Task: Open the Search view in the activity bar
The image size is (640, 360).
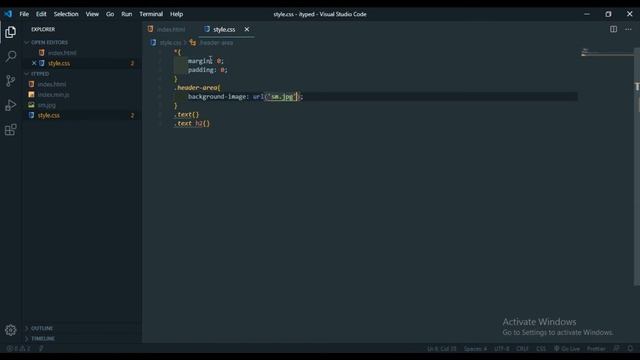Action: pyautogui.click(x=11, y=56)
